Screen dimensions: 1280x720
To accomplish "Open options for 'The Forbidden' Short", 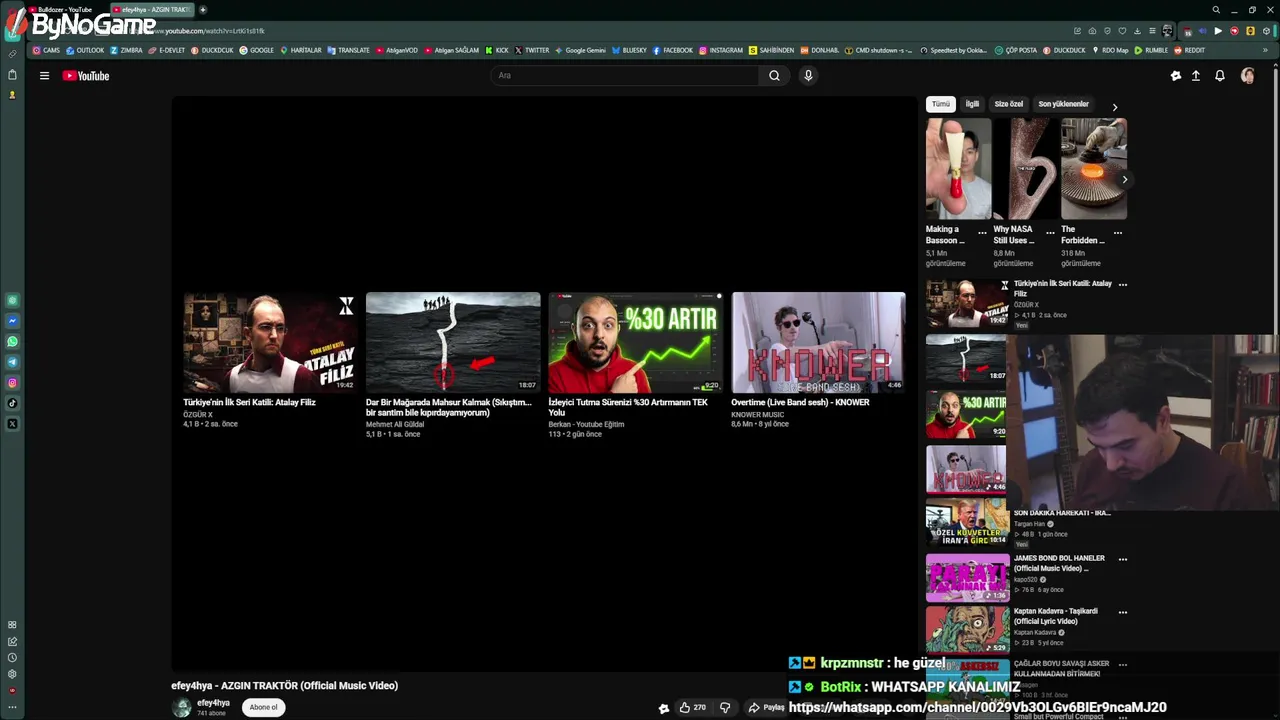I will pyautogui.click(x=1118, y=233).
